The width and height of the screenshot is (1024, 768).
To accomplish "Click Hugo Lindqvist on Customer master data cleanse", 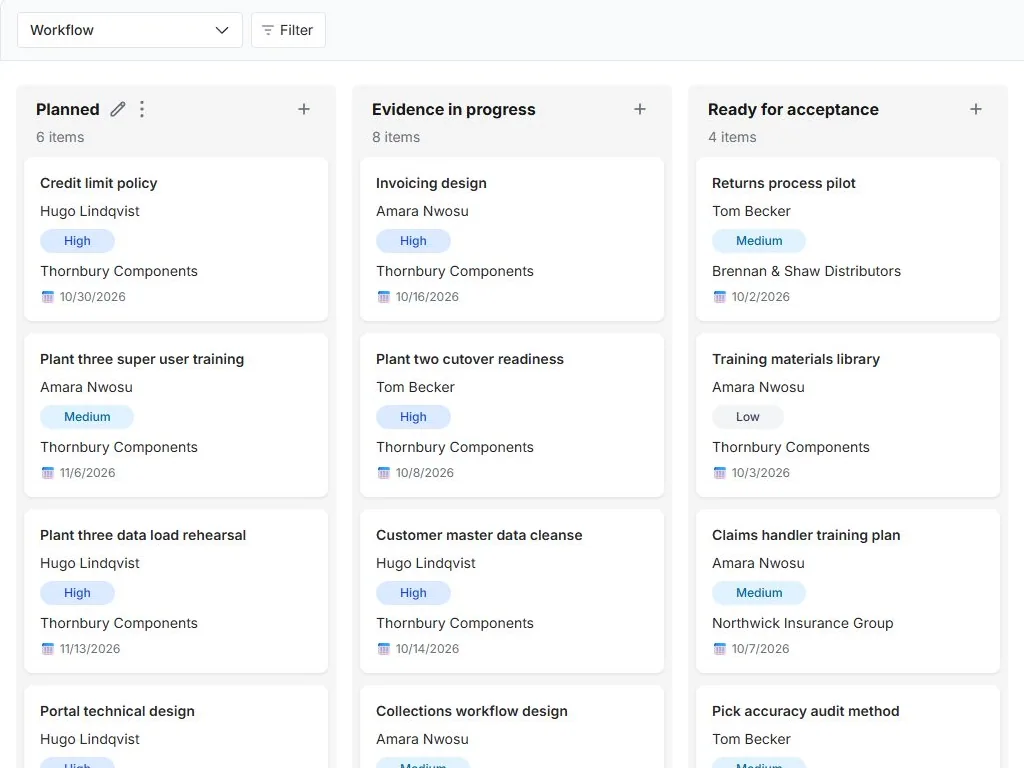I will pyautogui.click(x=426, y=563).
